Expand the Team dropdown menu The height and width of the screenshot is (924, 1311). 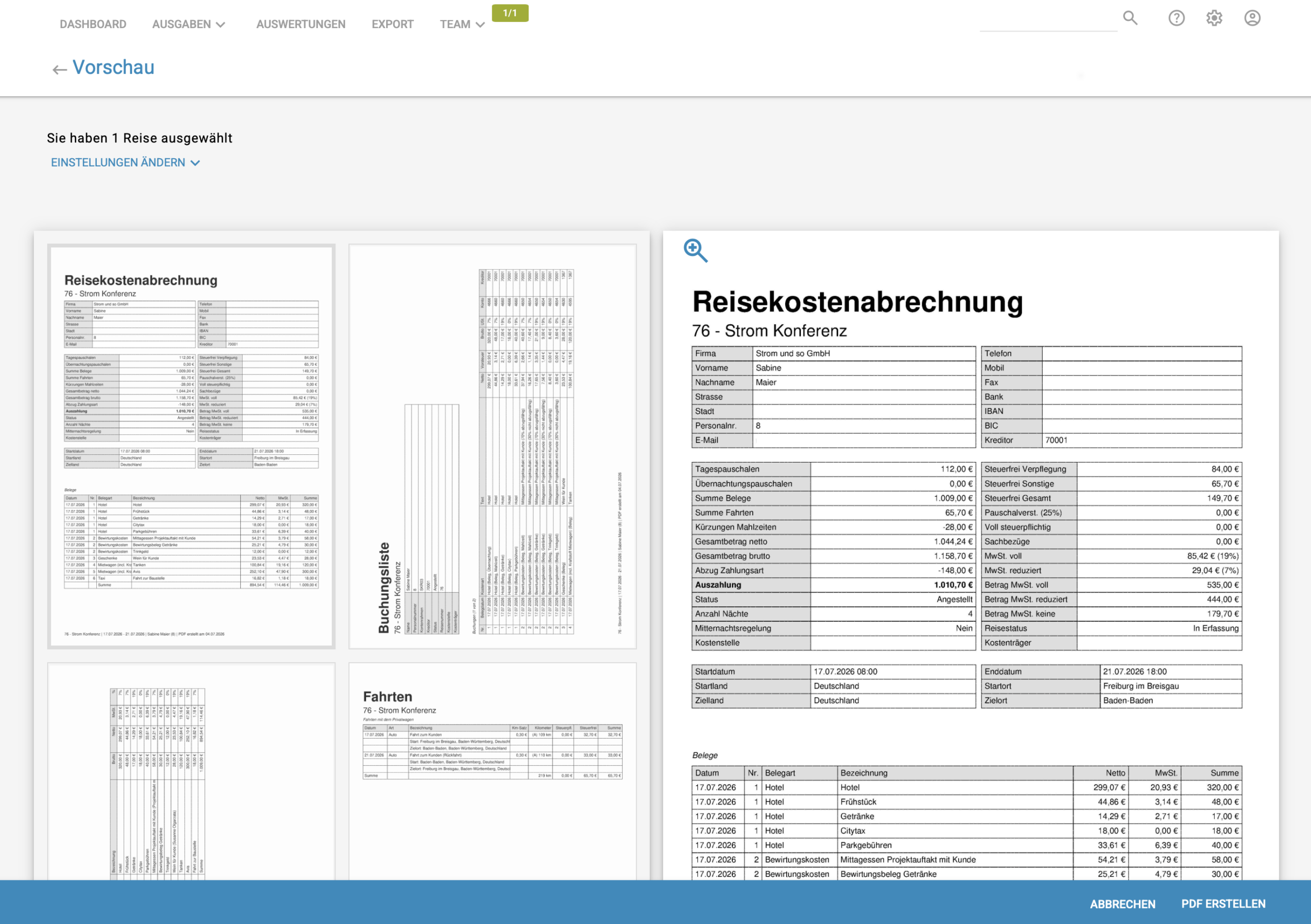[462, 24]
